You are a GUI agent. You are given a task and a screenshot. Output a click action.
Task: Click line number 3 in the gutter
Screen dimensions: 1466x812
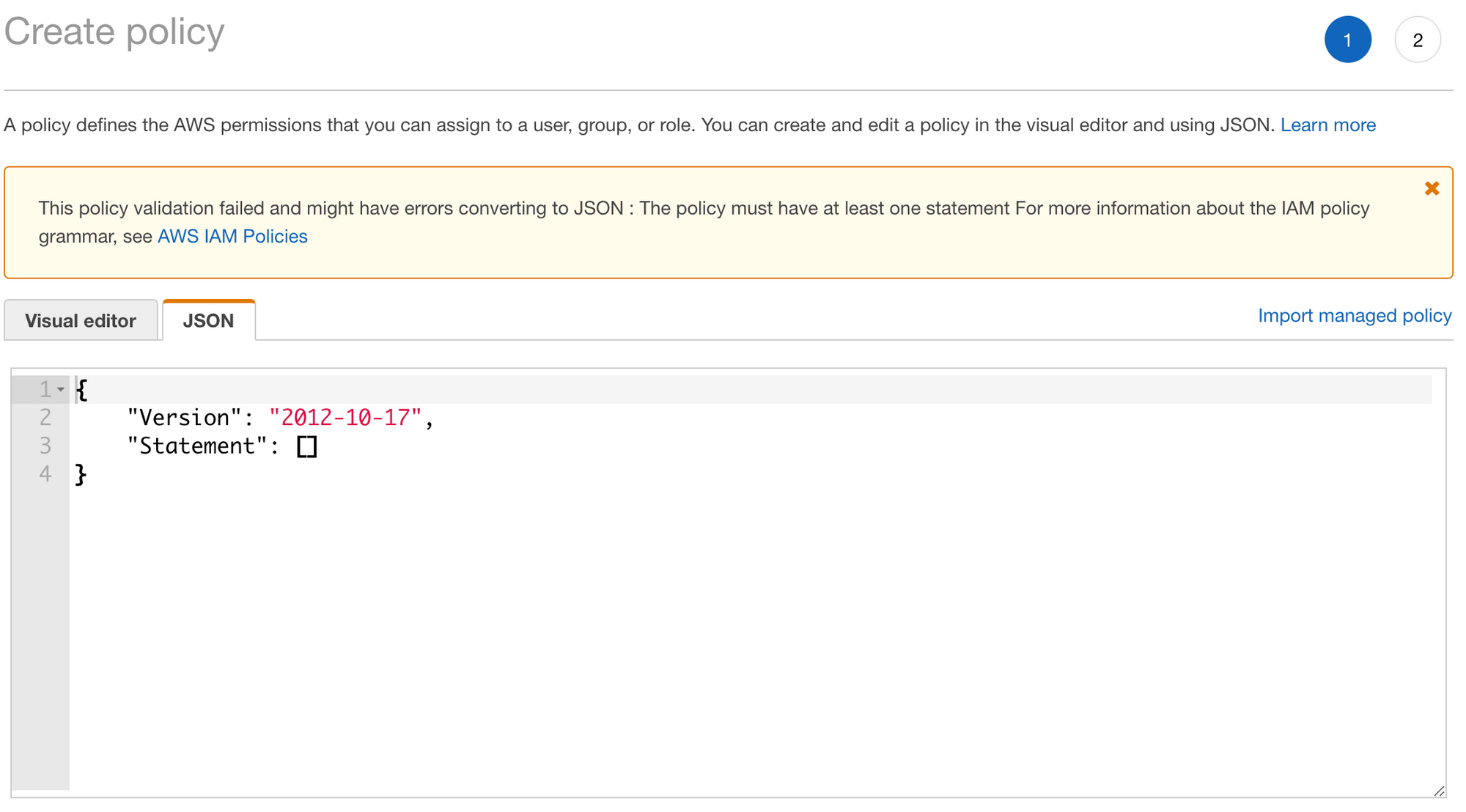point(45,446)
